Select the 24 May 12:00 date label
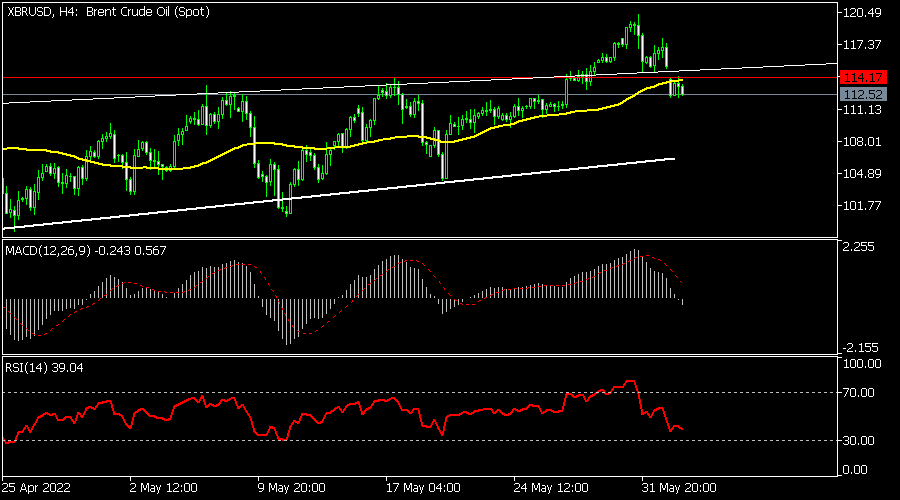This screenshot has width=900, height=500. coord(551,488)
